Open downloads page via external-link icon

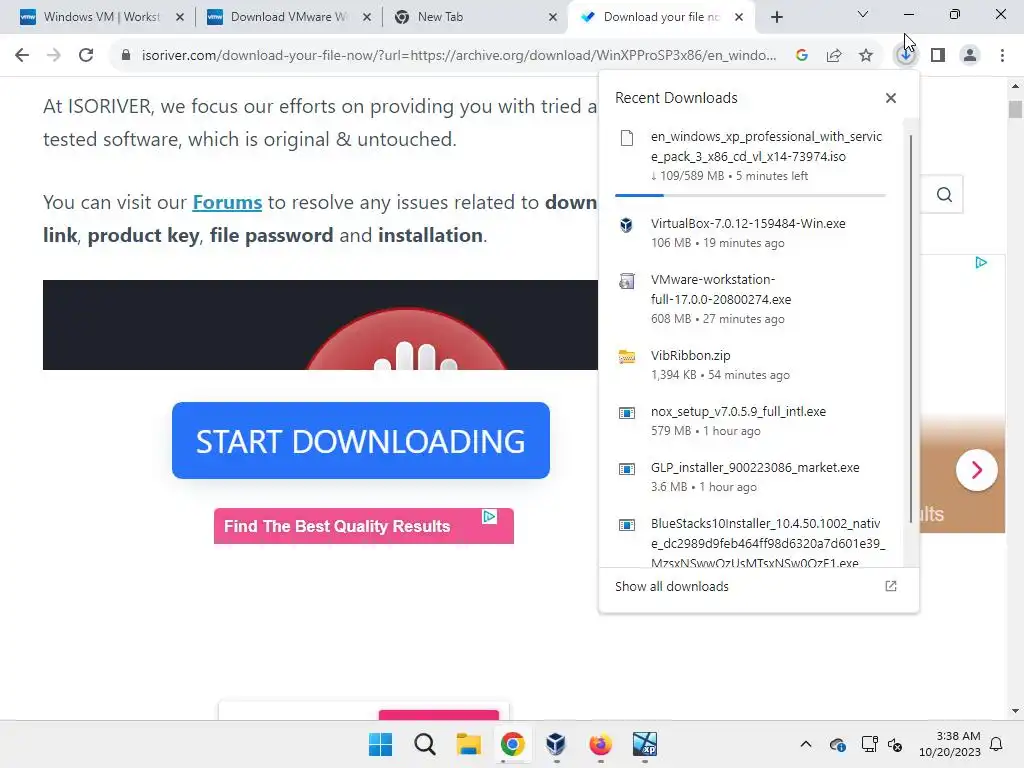[x=891, y=586]
